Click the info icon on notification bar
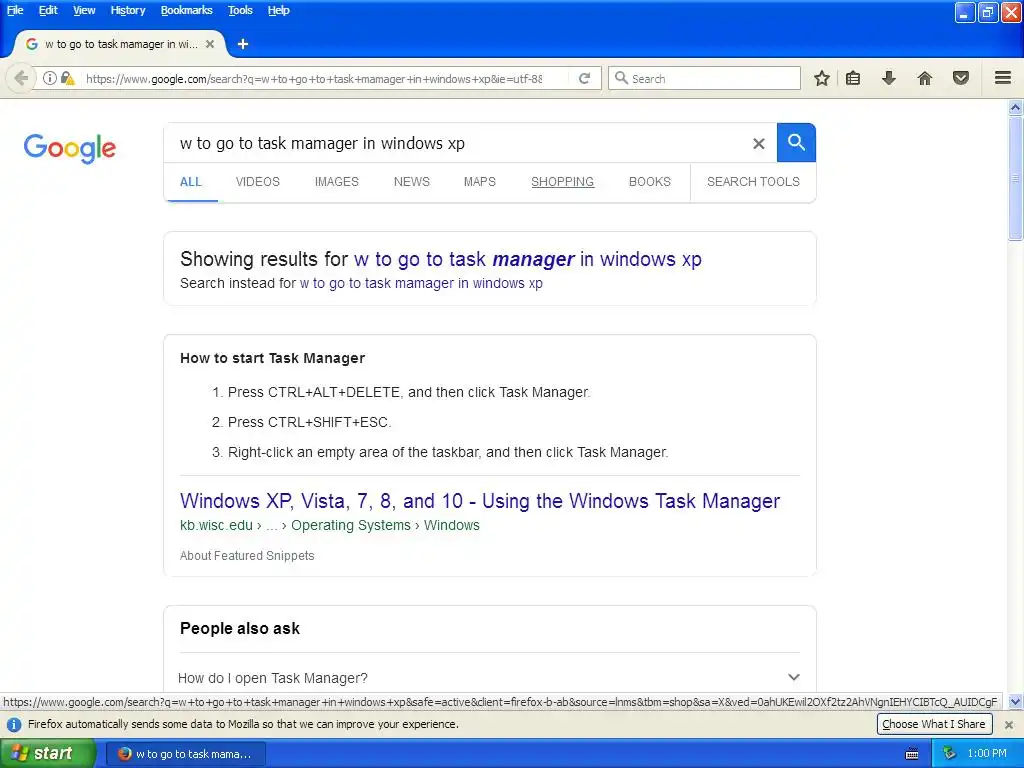 pyautogui.click(x=14, y=724)
